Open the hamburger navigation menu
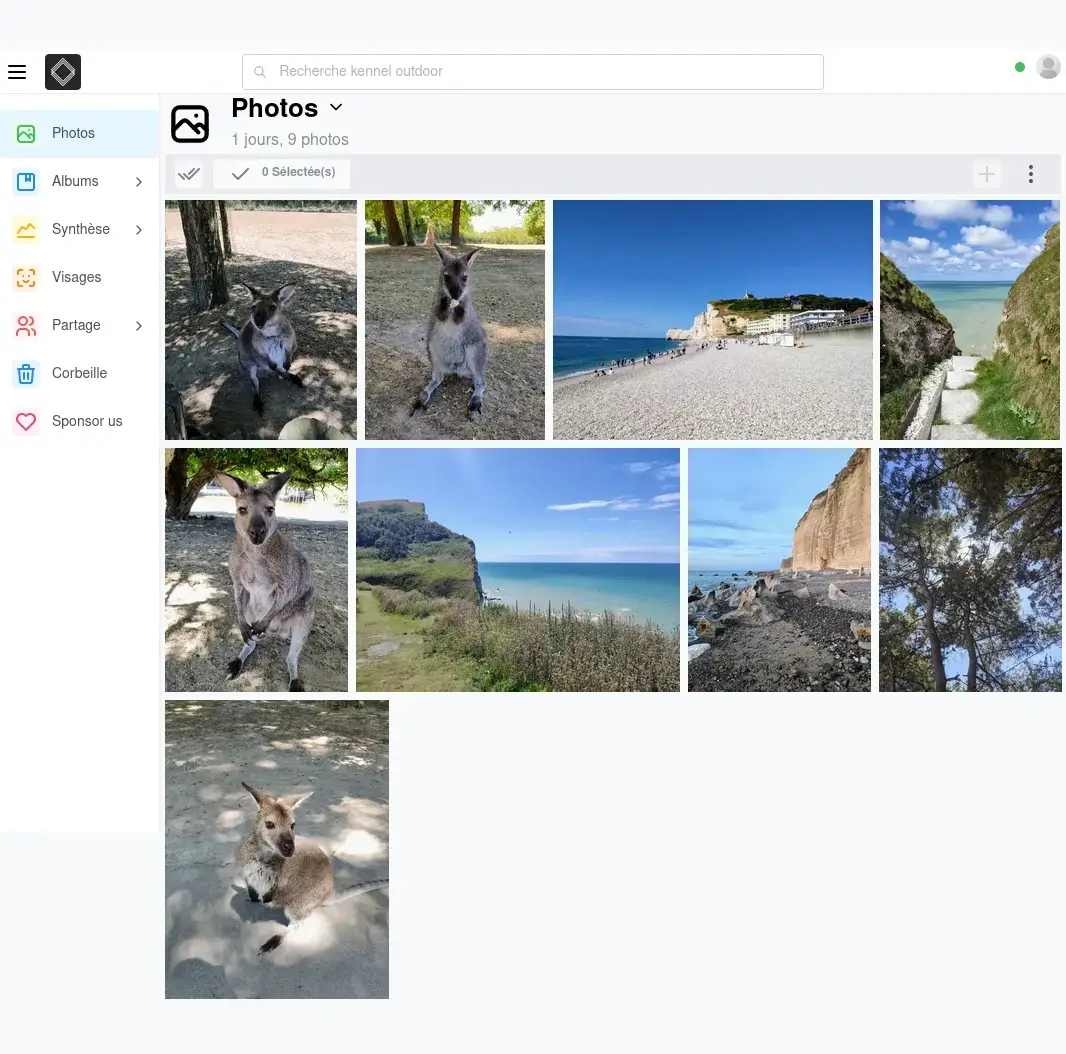 (x=17, y=72)
